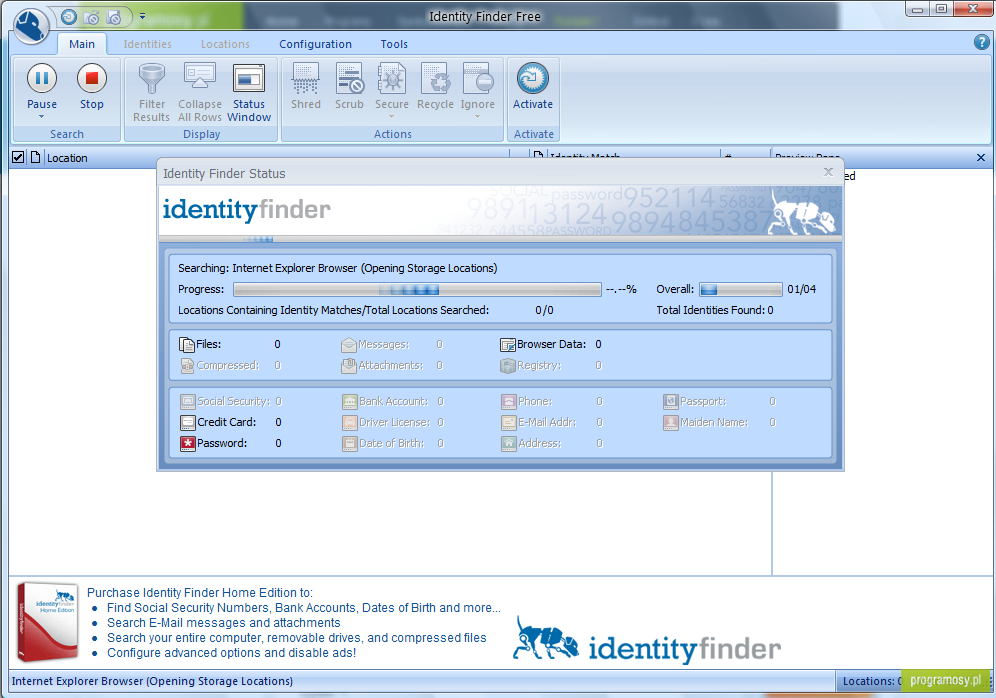Switch to the Locations ribbon tab

point(225,44)
